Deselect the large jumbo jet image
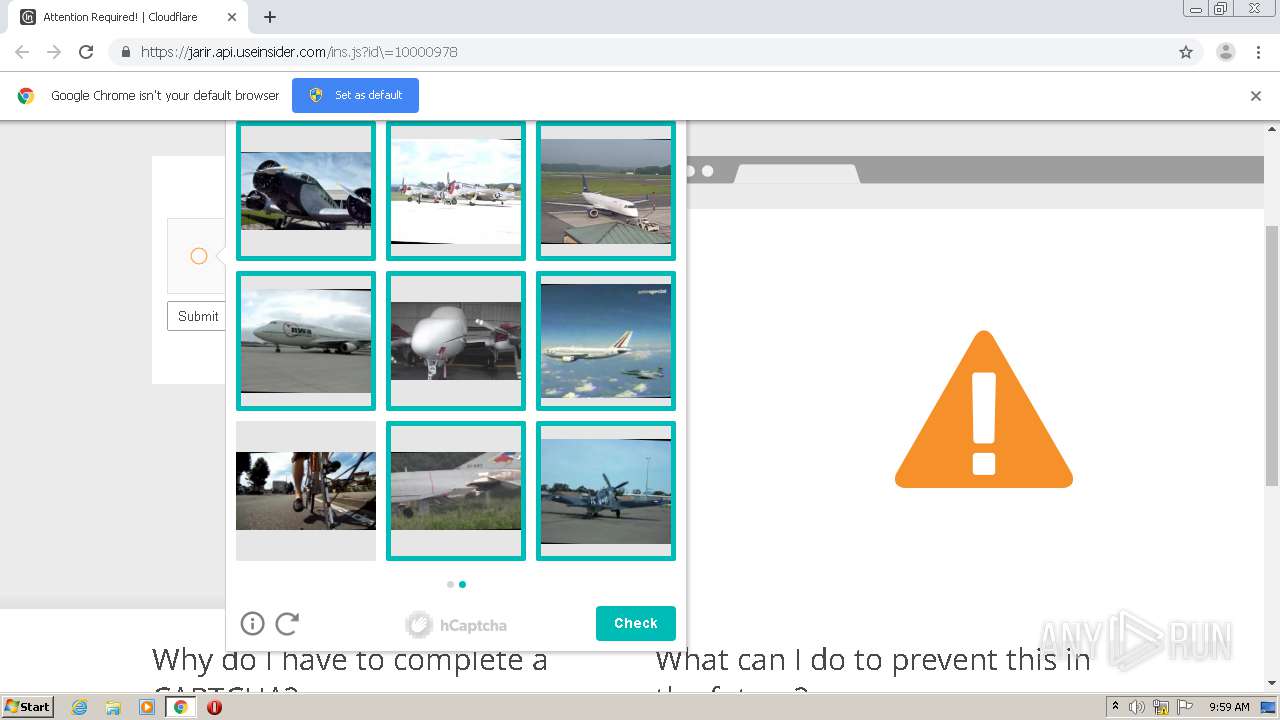The image size is (1280, 720). pos(306,341)
